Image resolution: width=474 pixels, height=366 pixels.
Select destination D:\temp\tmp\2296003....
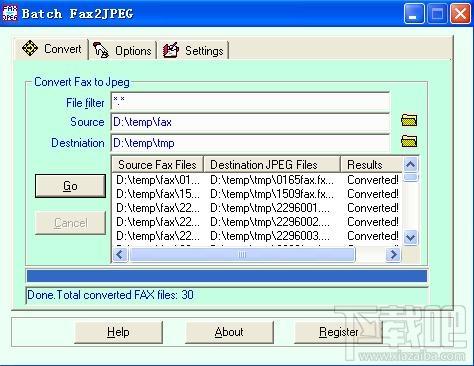pyautogui.click(x=270, y=236)
